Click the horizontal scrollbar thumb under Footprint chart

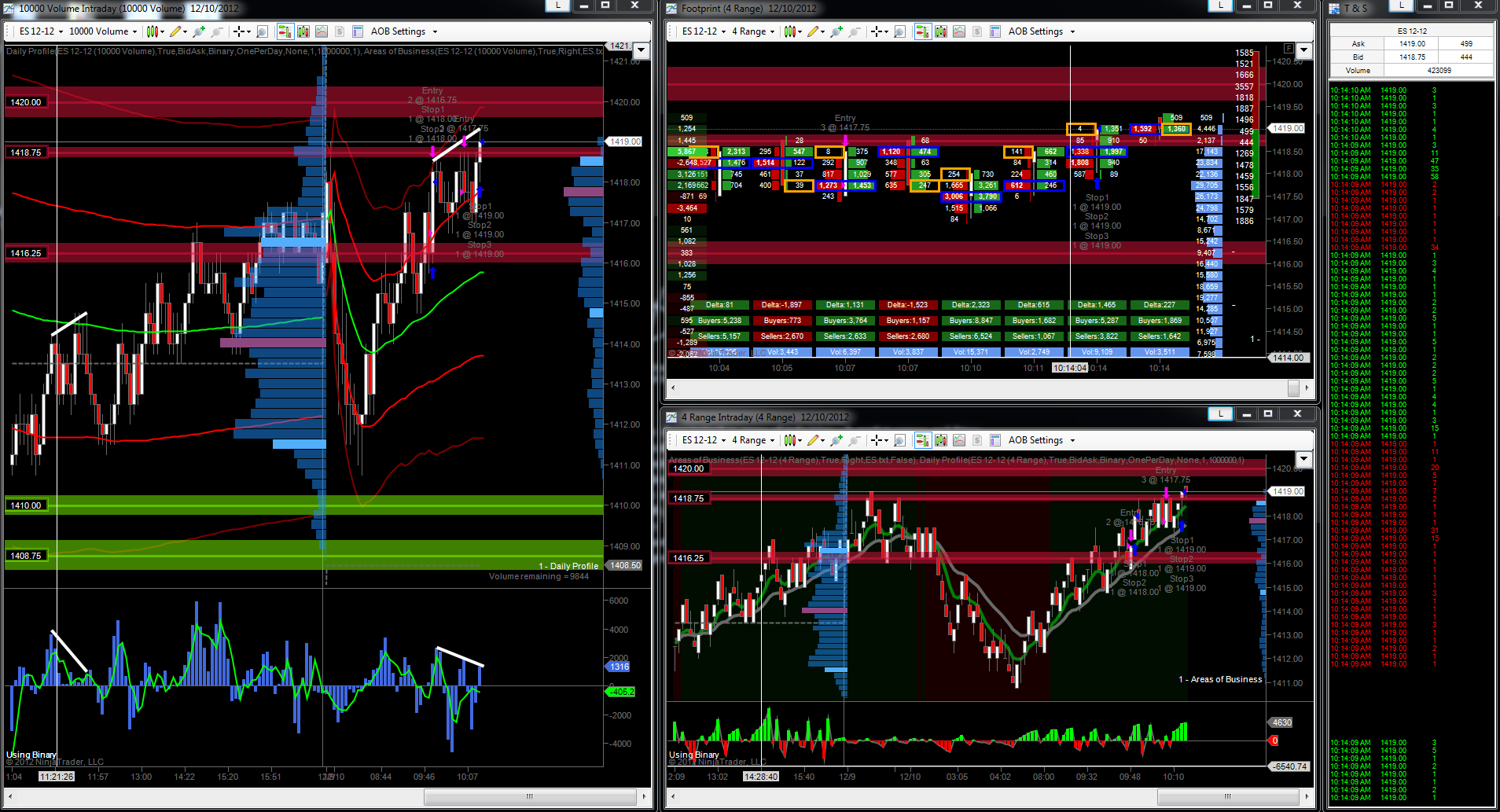pos(1293,388)
